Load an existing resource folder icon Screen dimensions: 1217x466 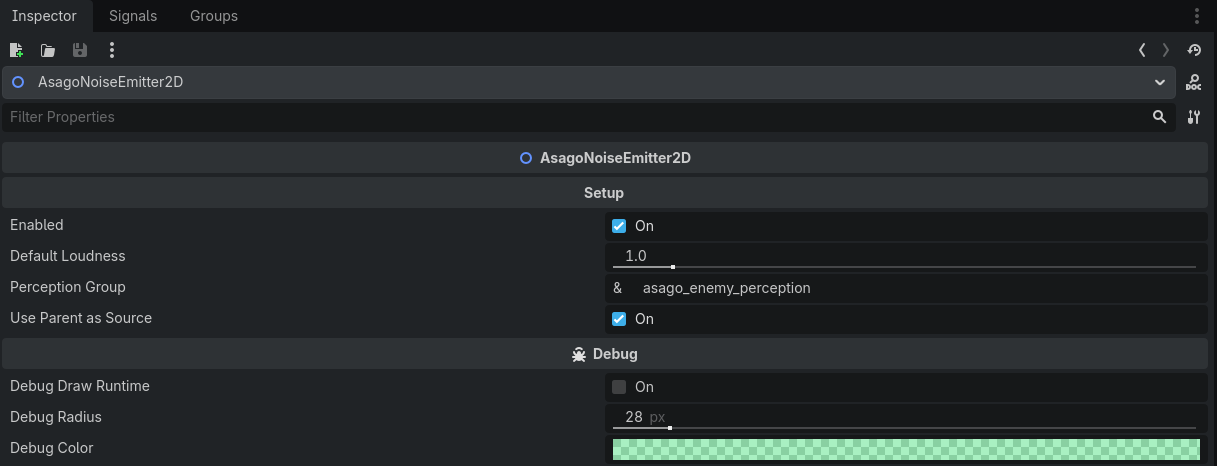coord(48,50)
